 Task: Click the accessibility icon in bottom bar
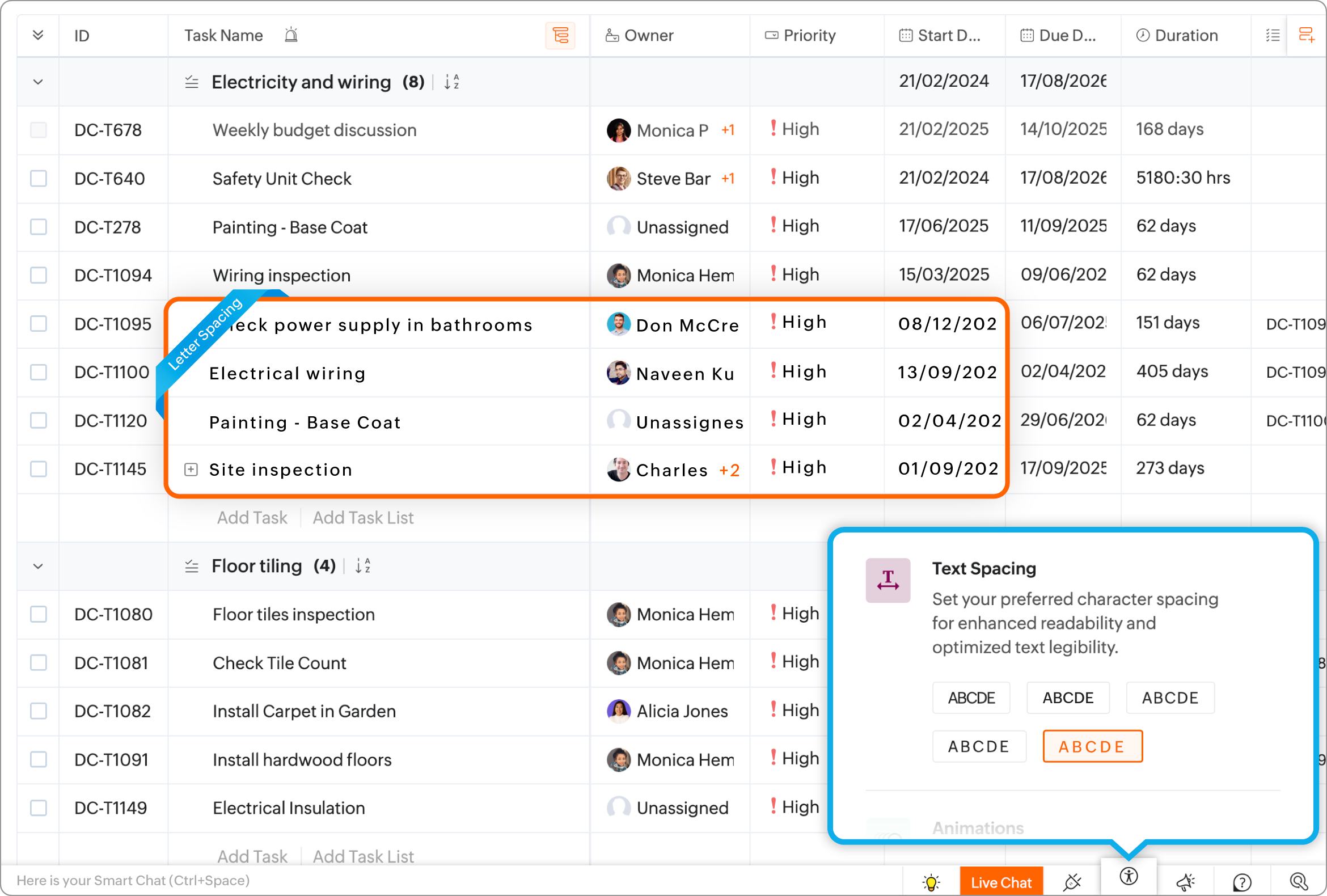tap(1129, 877)
